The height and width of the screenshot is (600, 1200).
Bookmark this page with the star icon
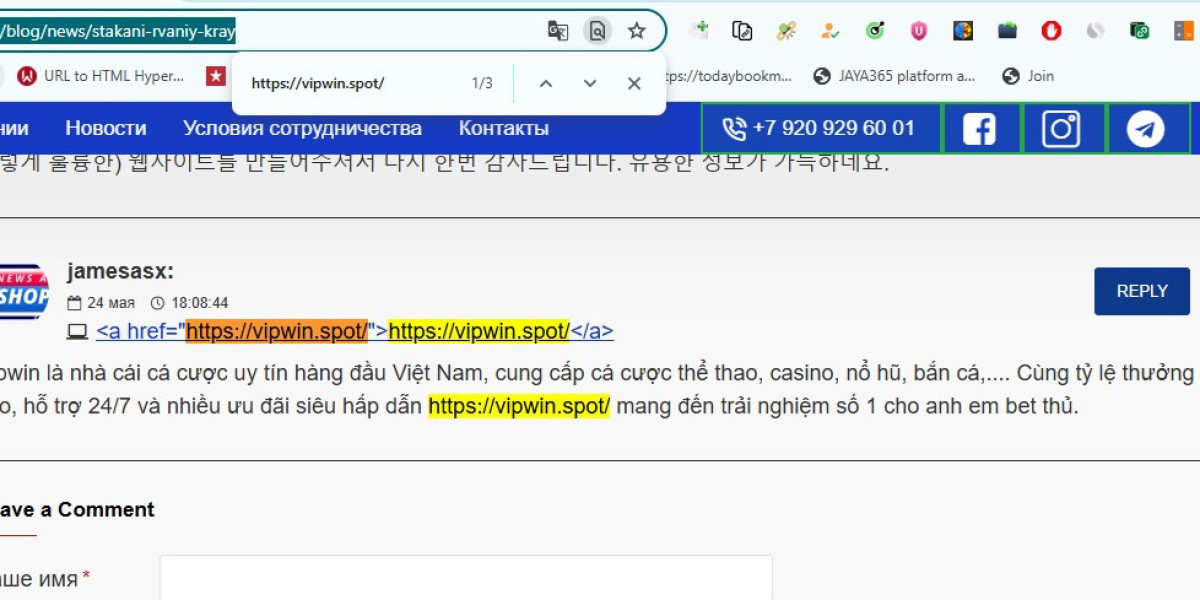pyautogui.click(x=636, y=31)
